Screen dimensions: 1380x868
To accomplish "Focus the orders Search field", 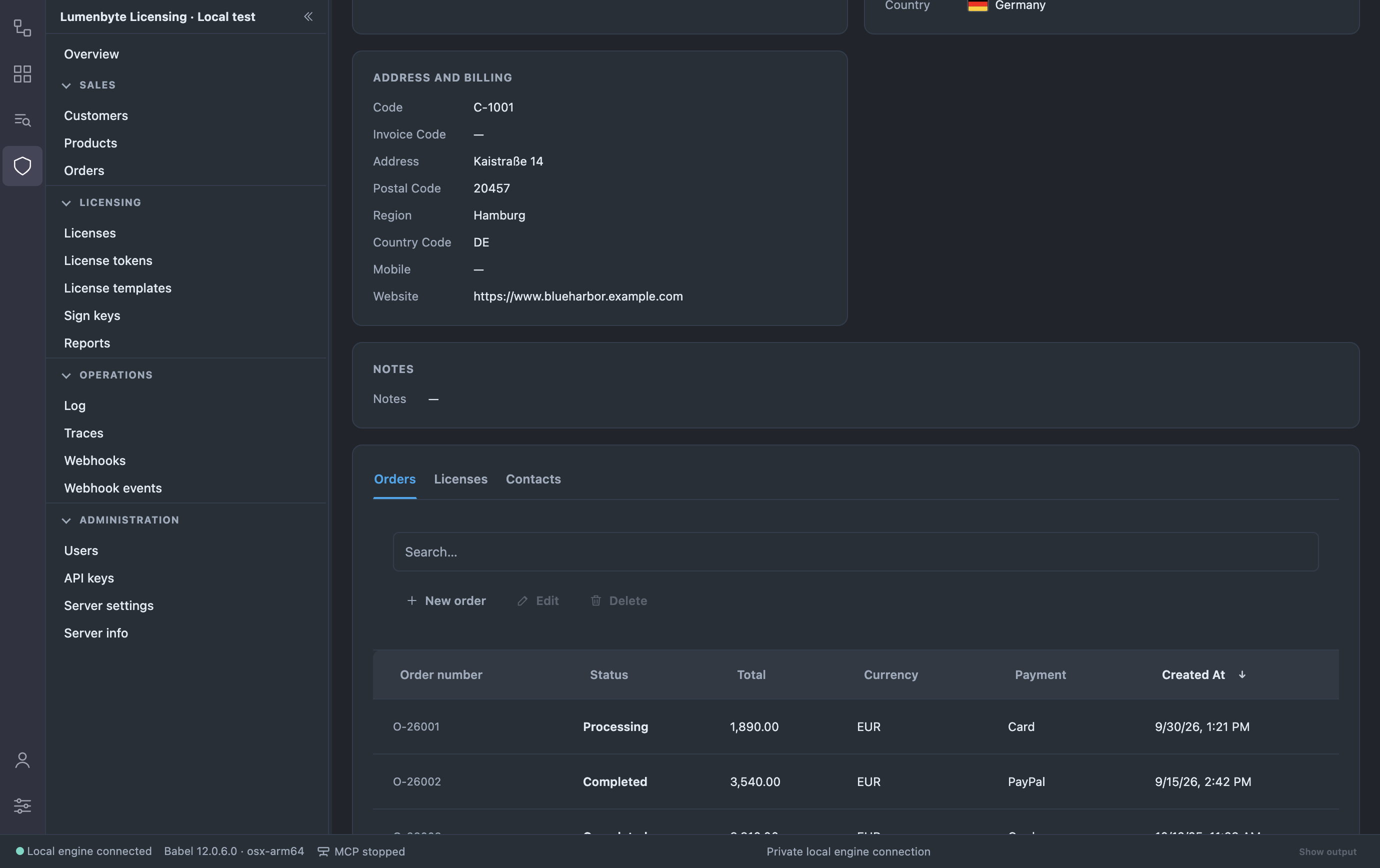I will [x=855, y=551].
